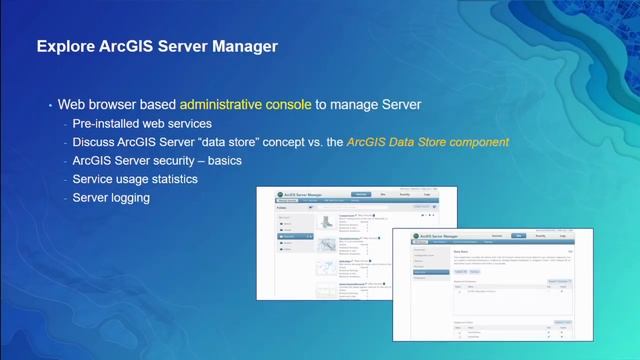Expand the Folders dropdown arrow

click(x=310, y=207)
